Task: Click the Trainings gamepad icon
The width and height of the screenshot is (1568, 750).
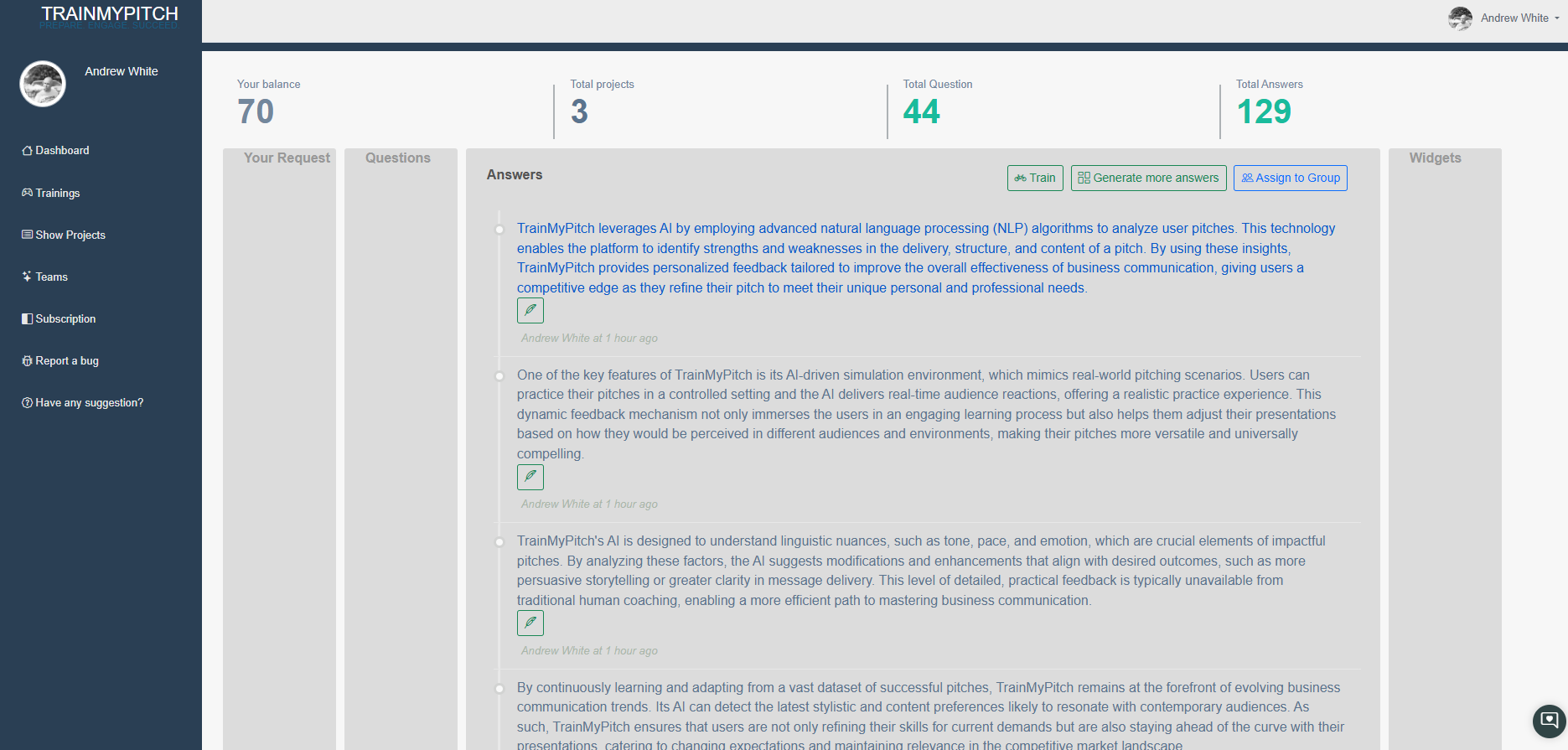Action: pos(27,193)
